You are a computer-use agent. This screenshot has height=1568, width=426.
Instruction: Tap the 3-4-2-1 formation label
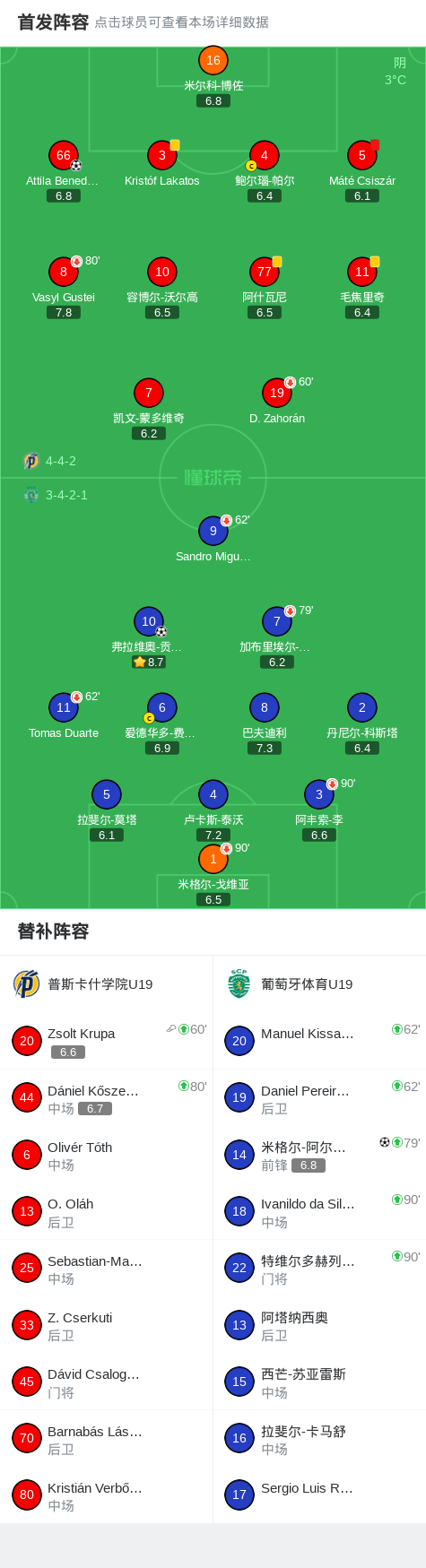tap(67, 495)
